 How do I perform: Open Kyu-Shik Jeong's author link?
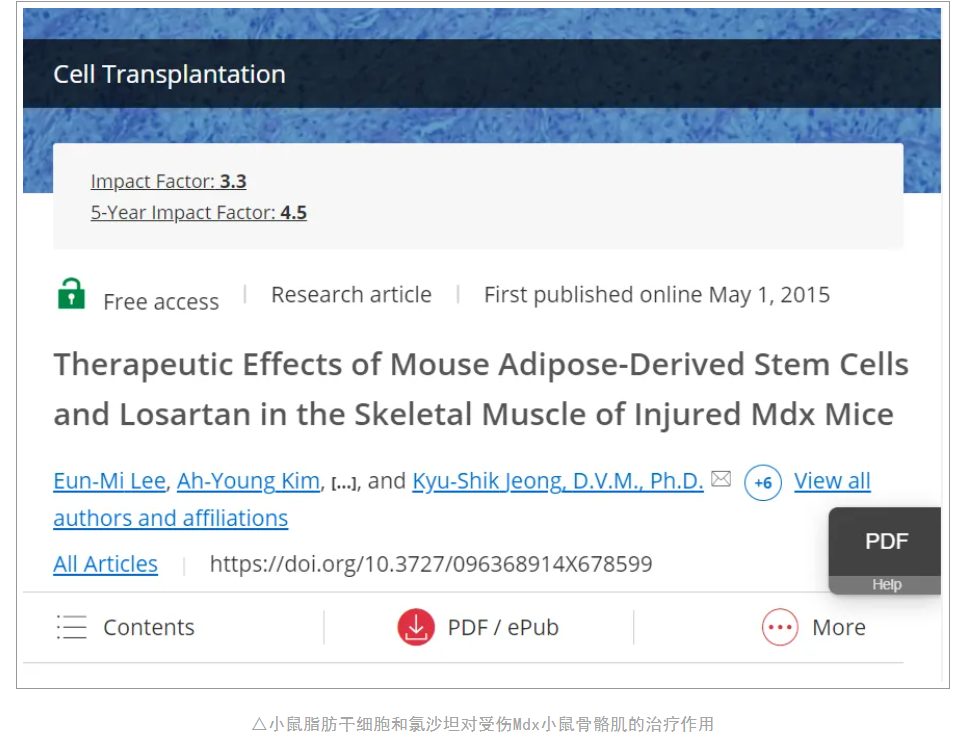tap(558, 481)
